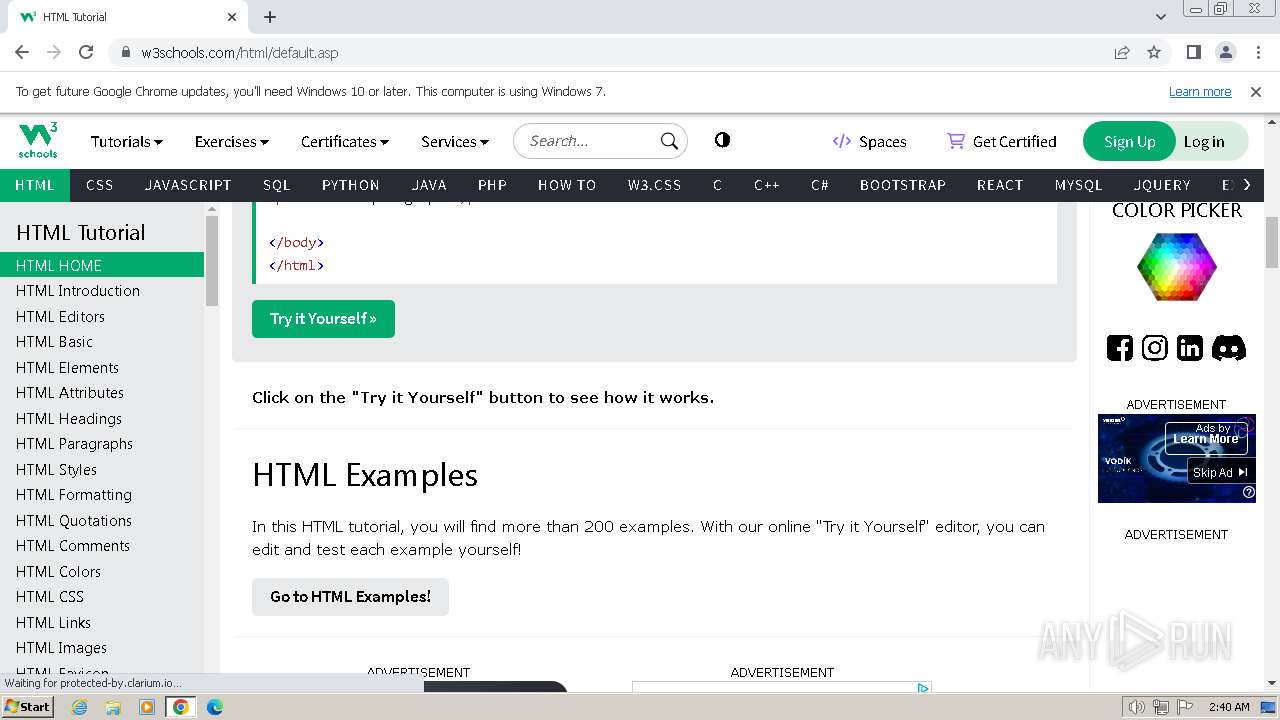Screen dimensions: 1280x720
Task: Select HTML HOME in sidebar
Action: pyautogui.click(x=102, y=265)
